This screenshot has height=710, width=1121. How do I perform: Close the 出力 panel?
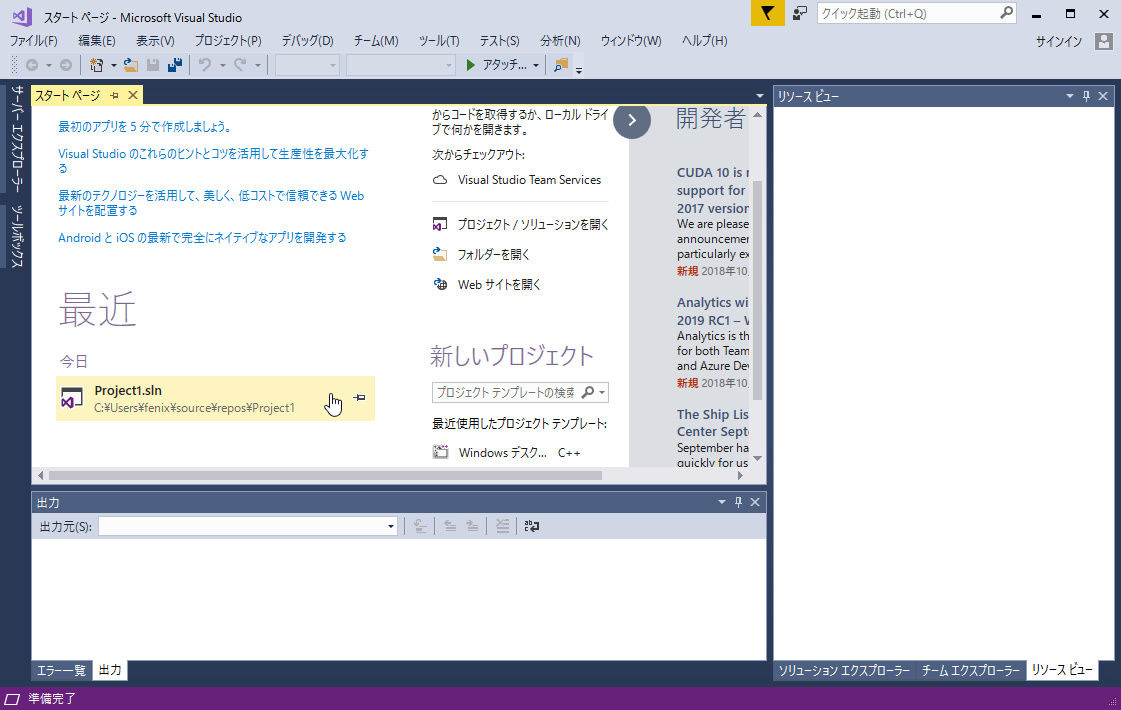(x=755, y=502)
